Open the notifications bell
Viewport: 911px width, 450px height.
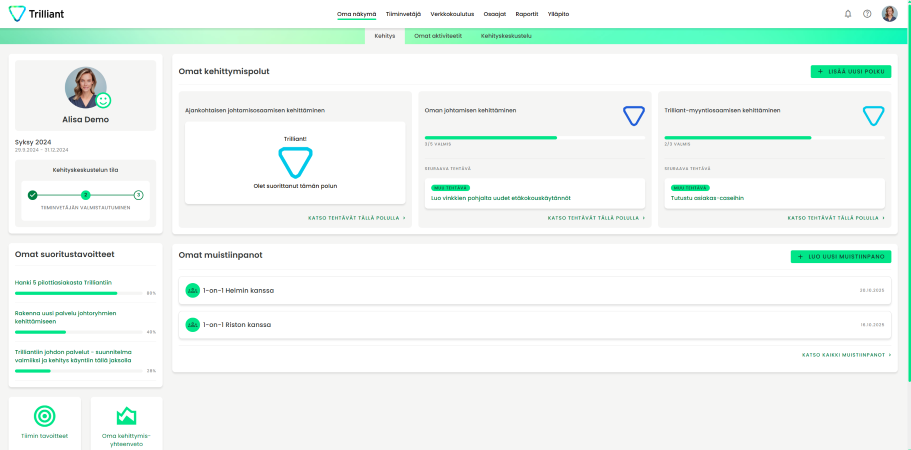click(848, 14)
